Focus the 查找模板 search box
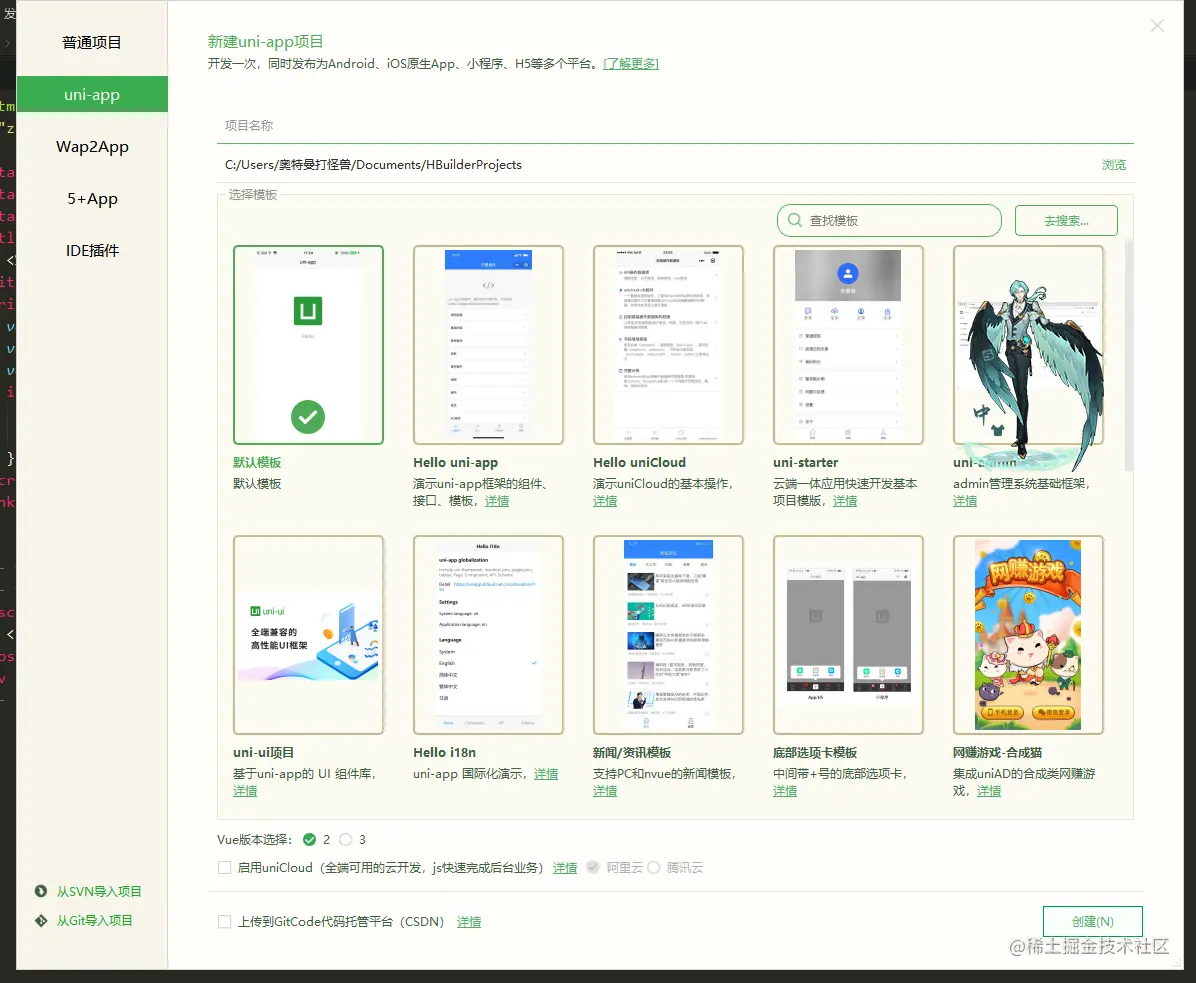This screenshot has height=983, width=1196. (889, 220)
